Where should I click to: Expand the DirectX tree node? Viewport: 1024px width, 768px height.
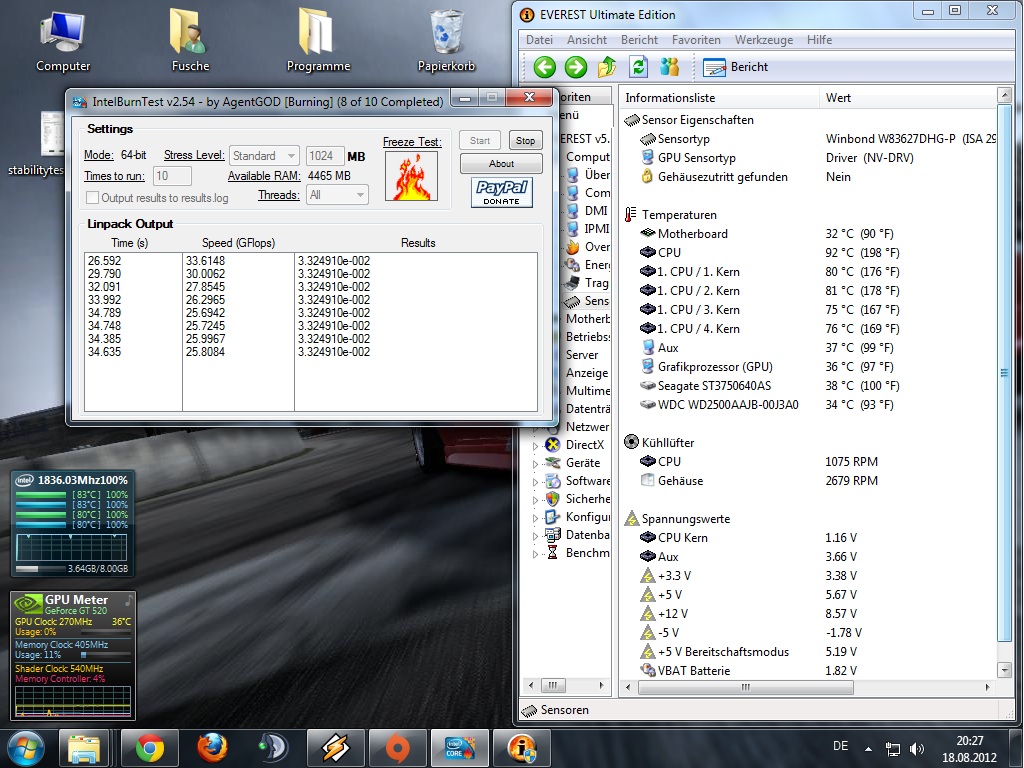tap(536, 446)
